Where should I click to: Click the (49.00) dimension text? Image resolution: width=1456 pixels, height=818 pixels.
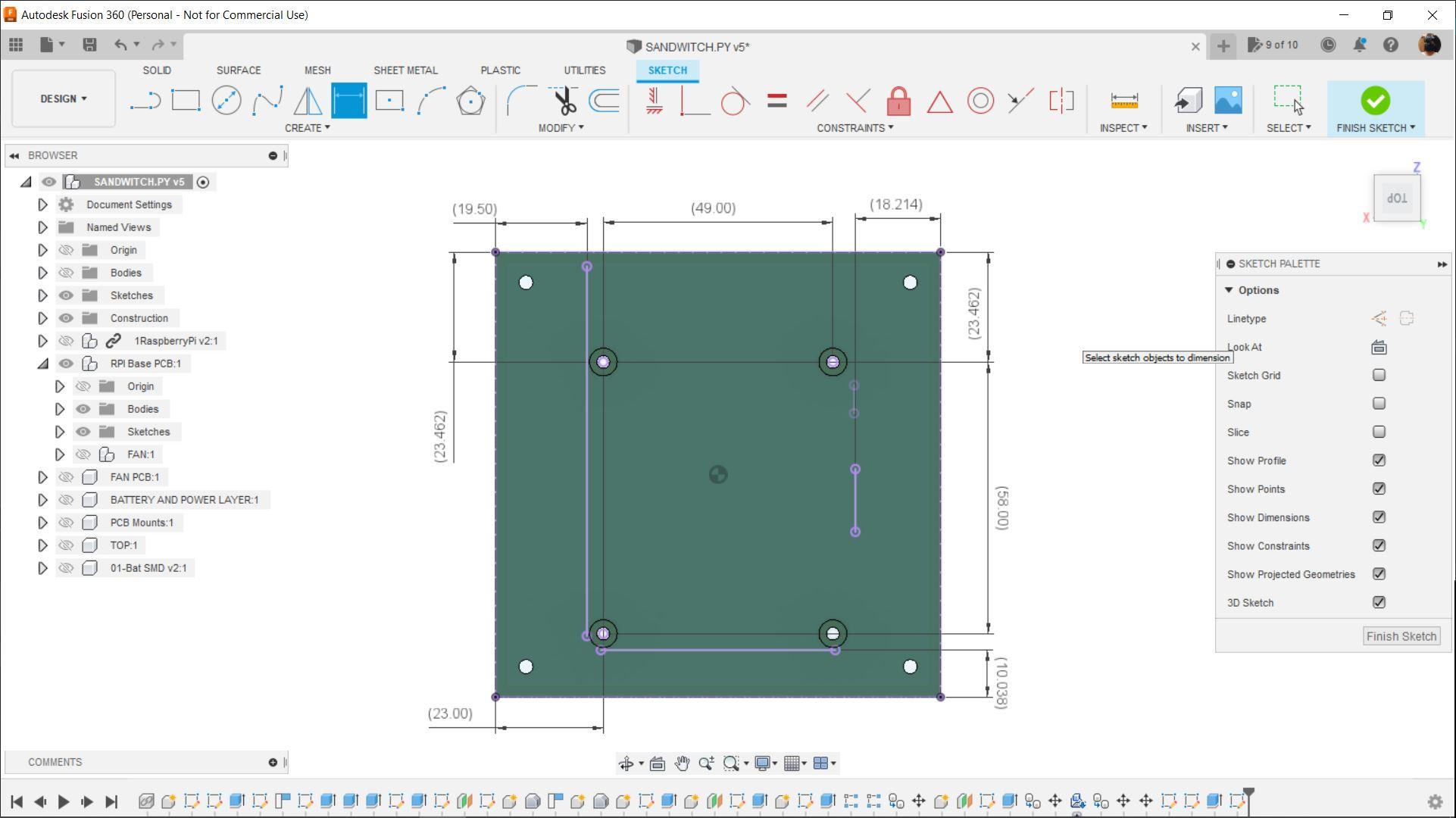tap(713, 208)
